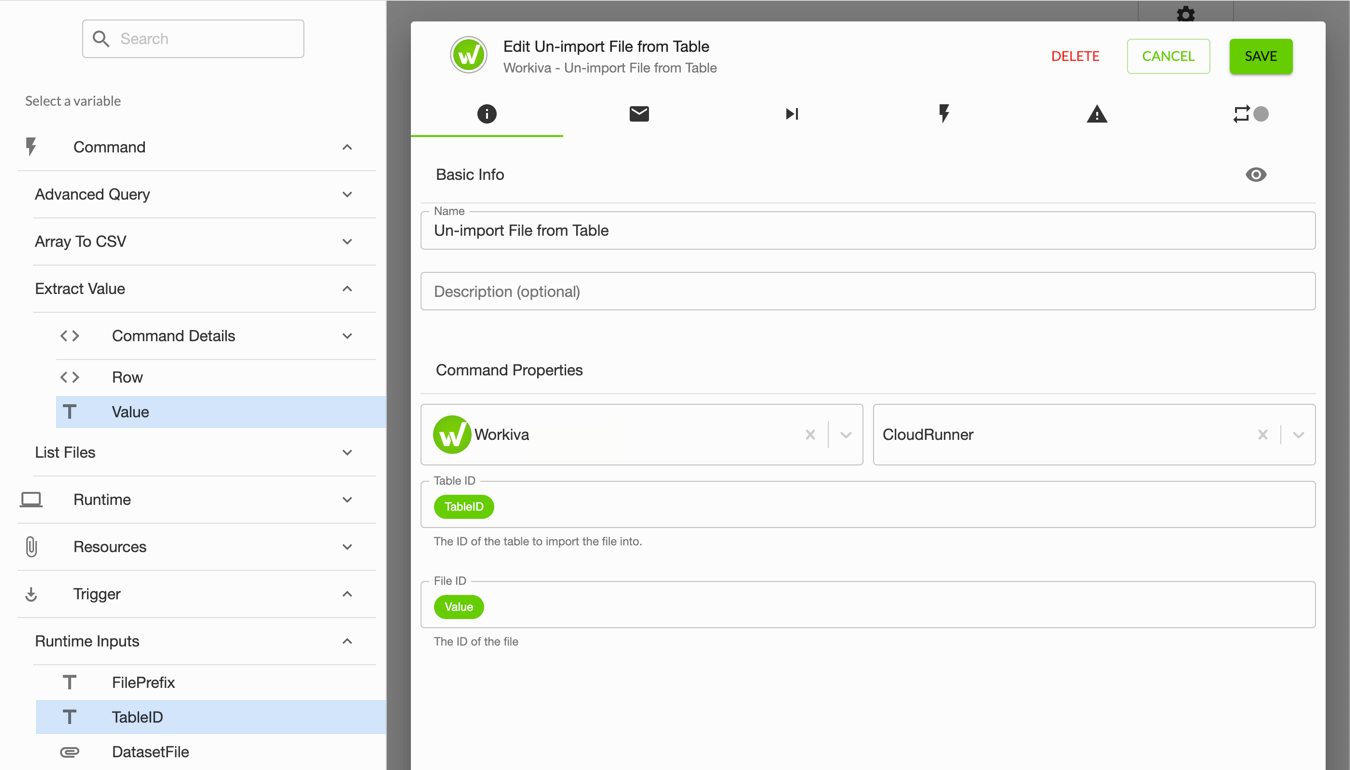Switch to the loop iteration tab

click(1241, 114)
